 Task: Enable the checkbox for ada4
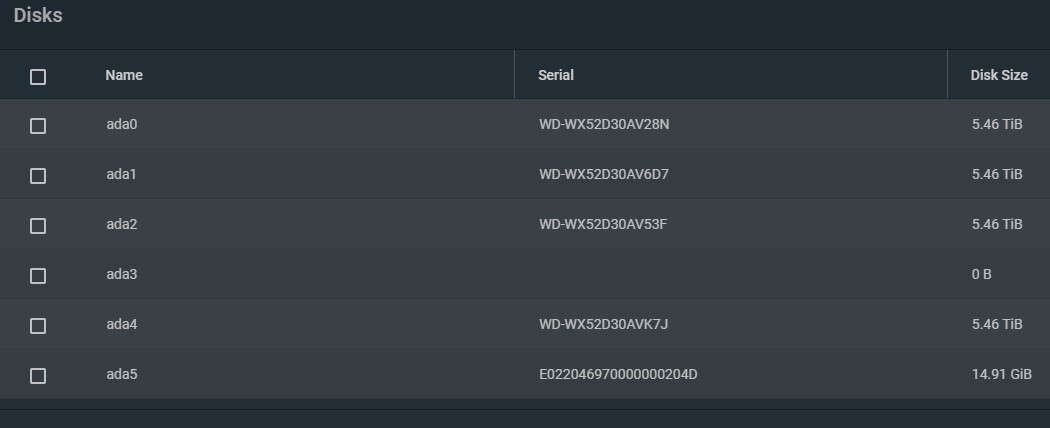38,326
